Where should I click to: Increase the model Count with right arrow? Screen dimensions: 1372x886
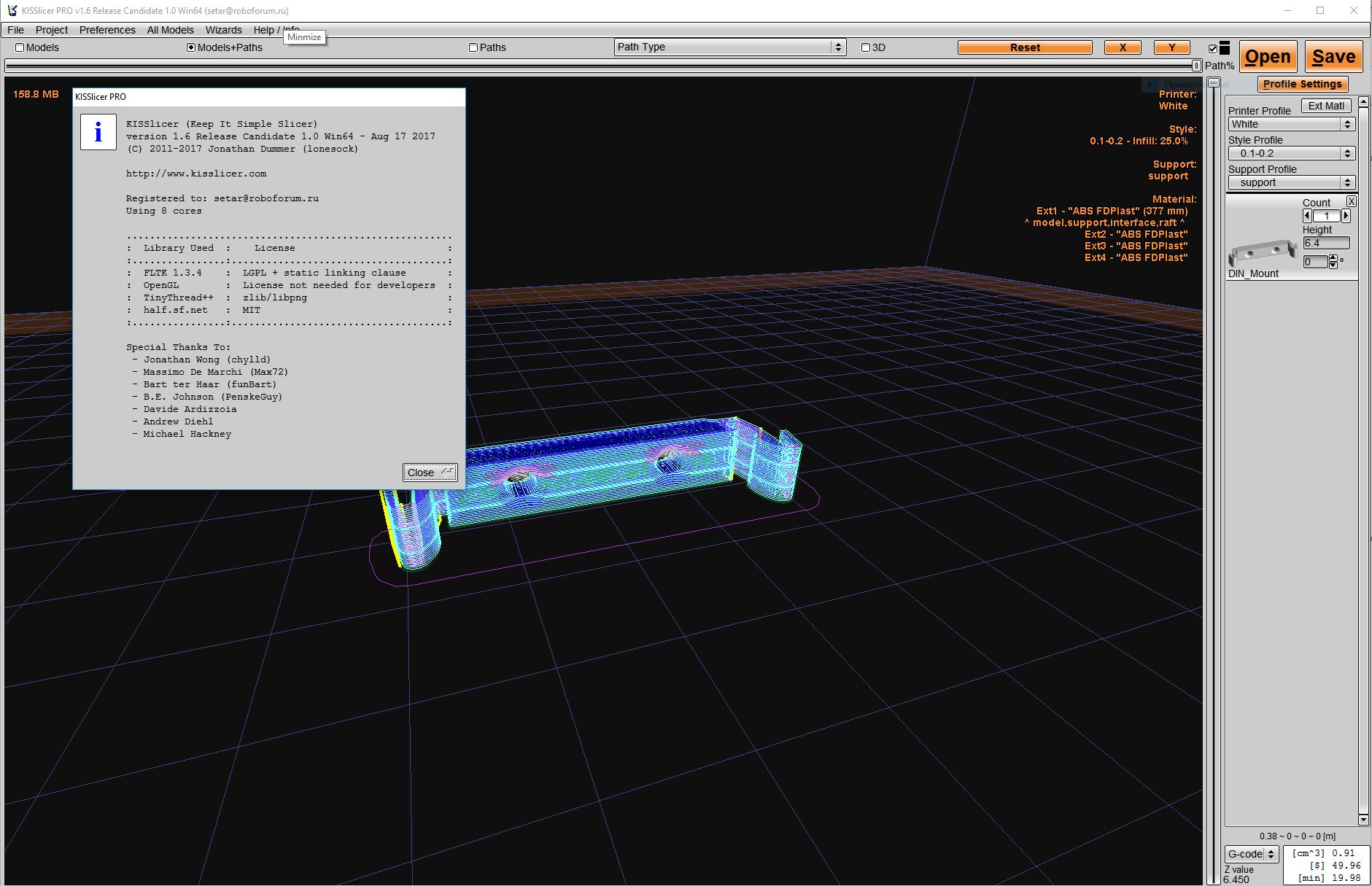[x=1346, y=216]
